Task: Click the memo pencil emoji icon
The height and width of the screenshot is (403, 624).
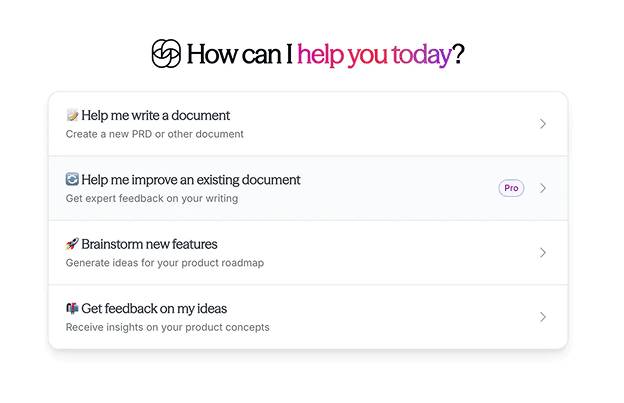Action: (72, 116)
